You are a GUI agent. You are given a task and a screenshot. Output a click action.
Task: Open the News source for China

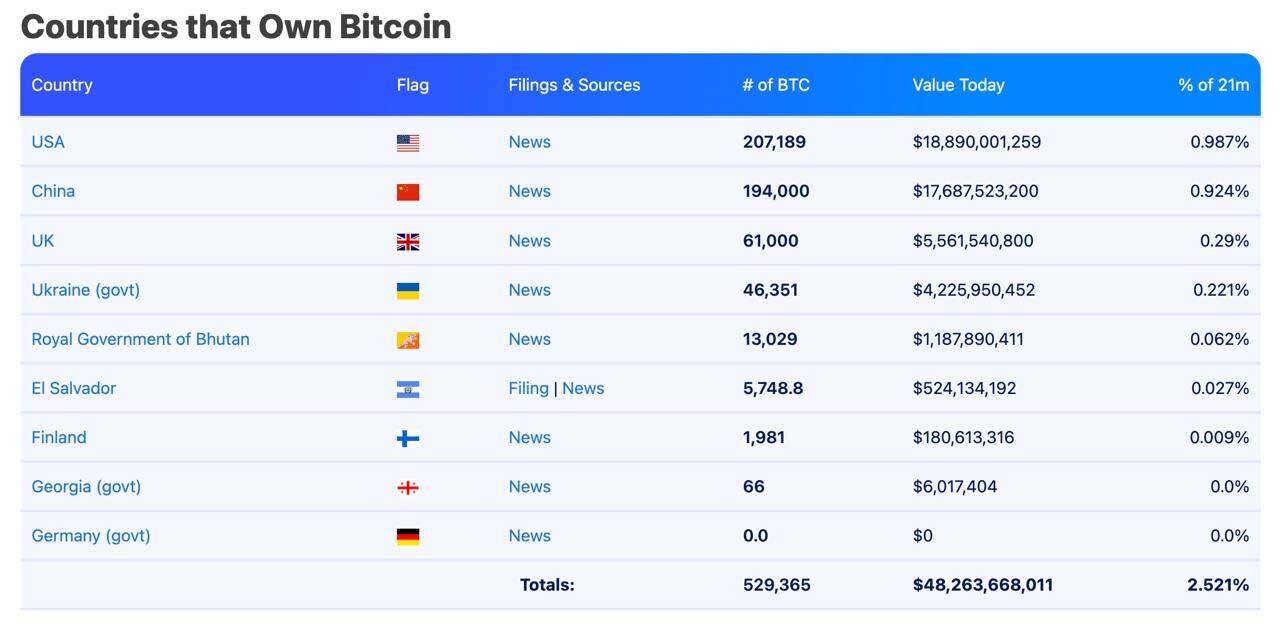pyautogui.click(x=529, y=191)
